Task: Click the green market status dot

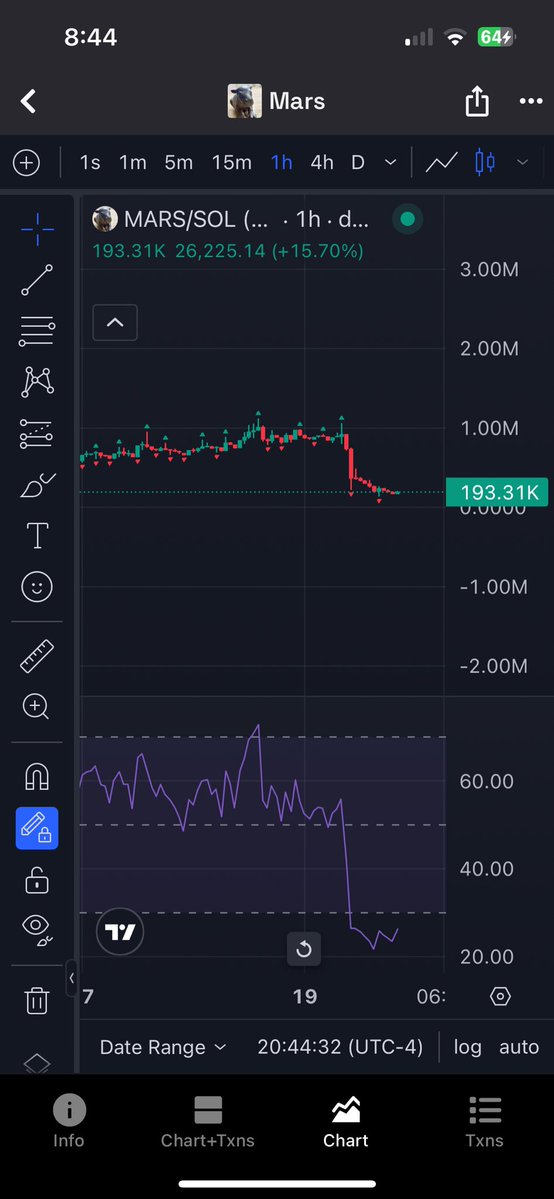Action: tap(408, 219)
